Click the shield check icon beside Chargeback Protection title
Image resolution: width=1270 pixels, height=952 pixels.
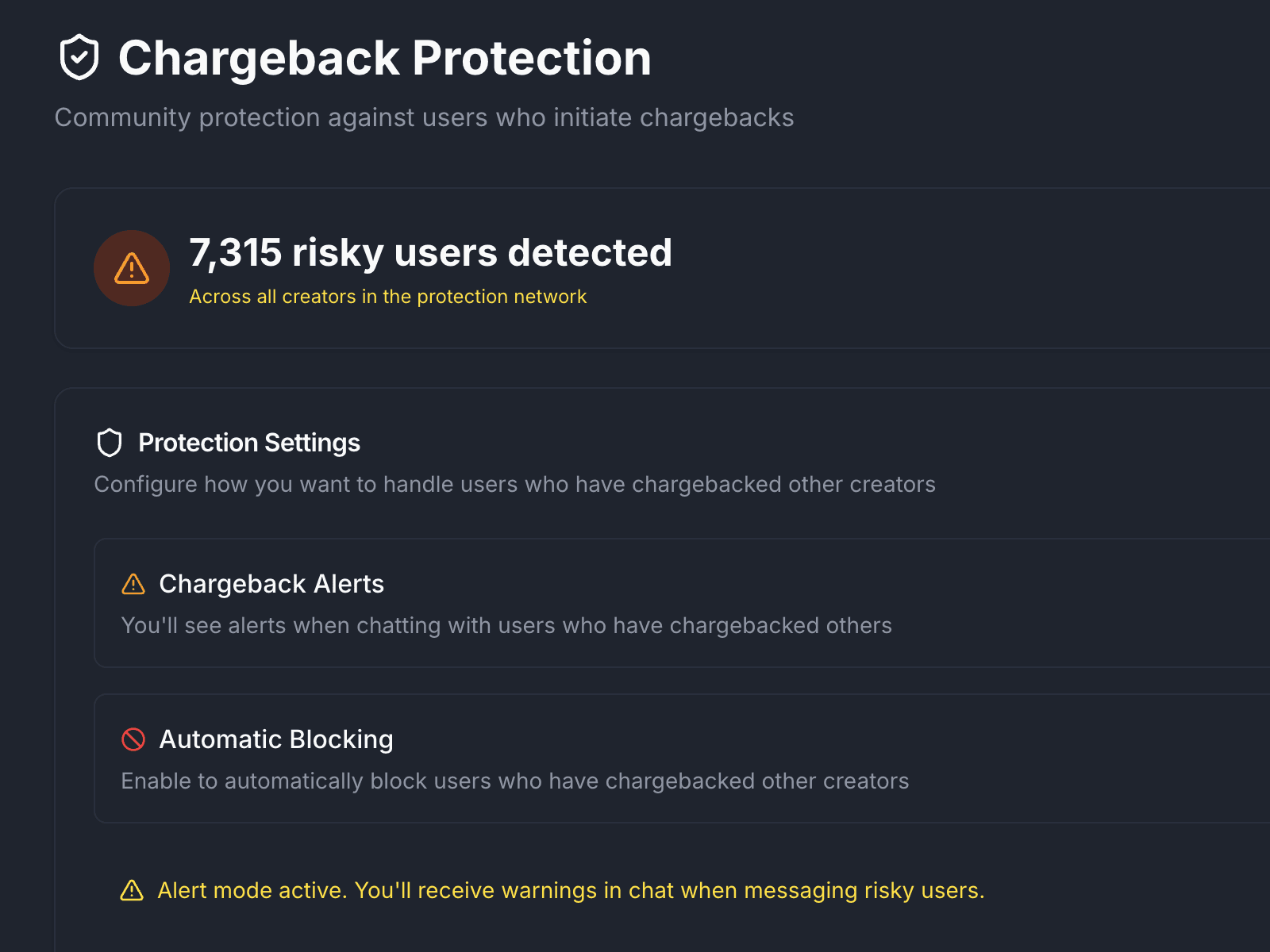(79, 56)
